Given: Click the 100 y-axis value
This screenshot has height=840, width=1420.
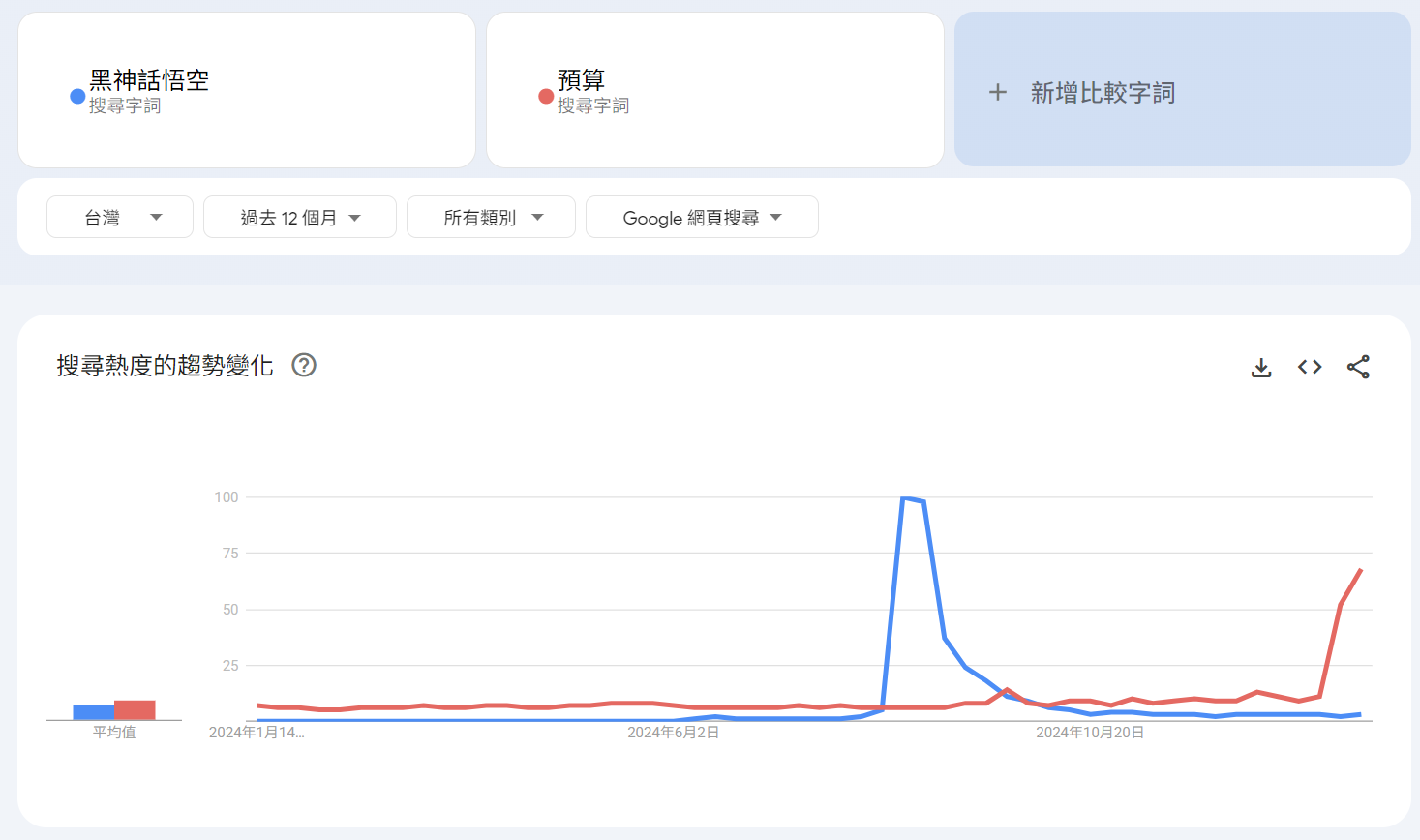Looking at the screenshot, I should (x=227, y=497).
